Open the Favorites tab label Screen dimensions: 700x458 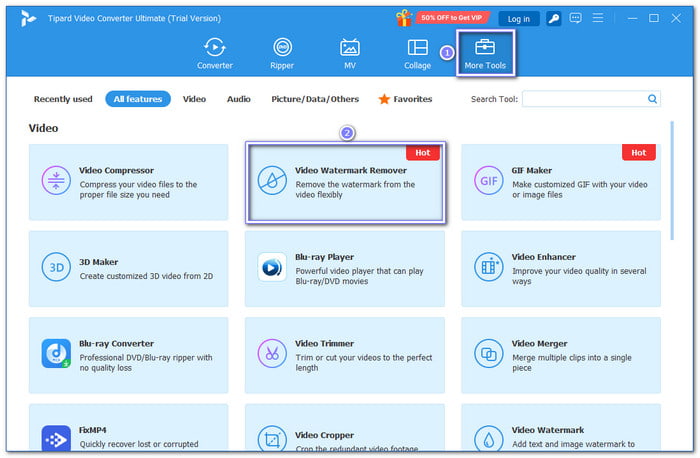412,99
